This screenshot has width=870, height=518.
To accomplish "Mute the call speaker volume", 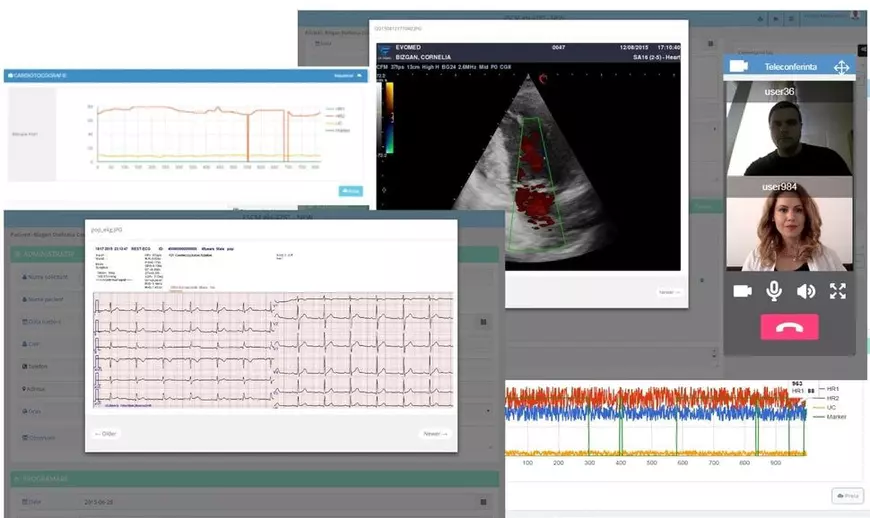I will [805, 291].
